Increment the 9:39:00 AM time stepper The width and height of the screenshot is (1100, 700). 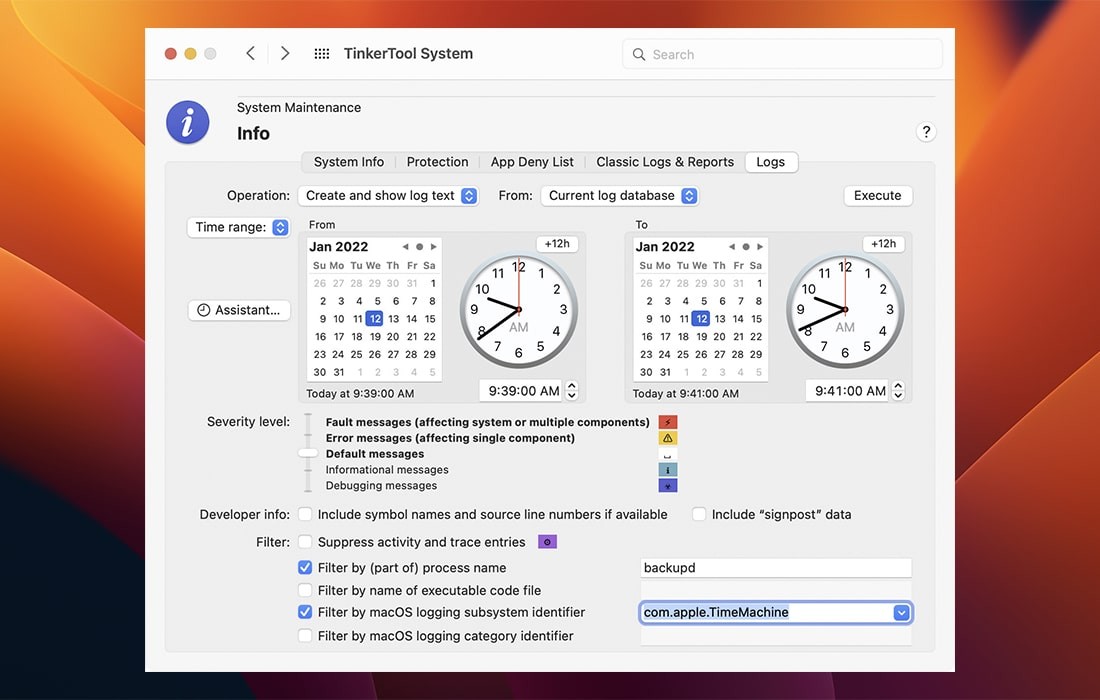(x=570, y=386)
